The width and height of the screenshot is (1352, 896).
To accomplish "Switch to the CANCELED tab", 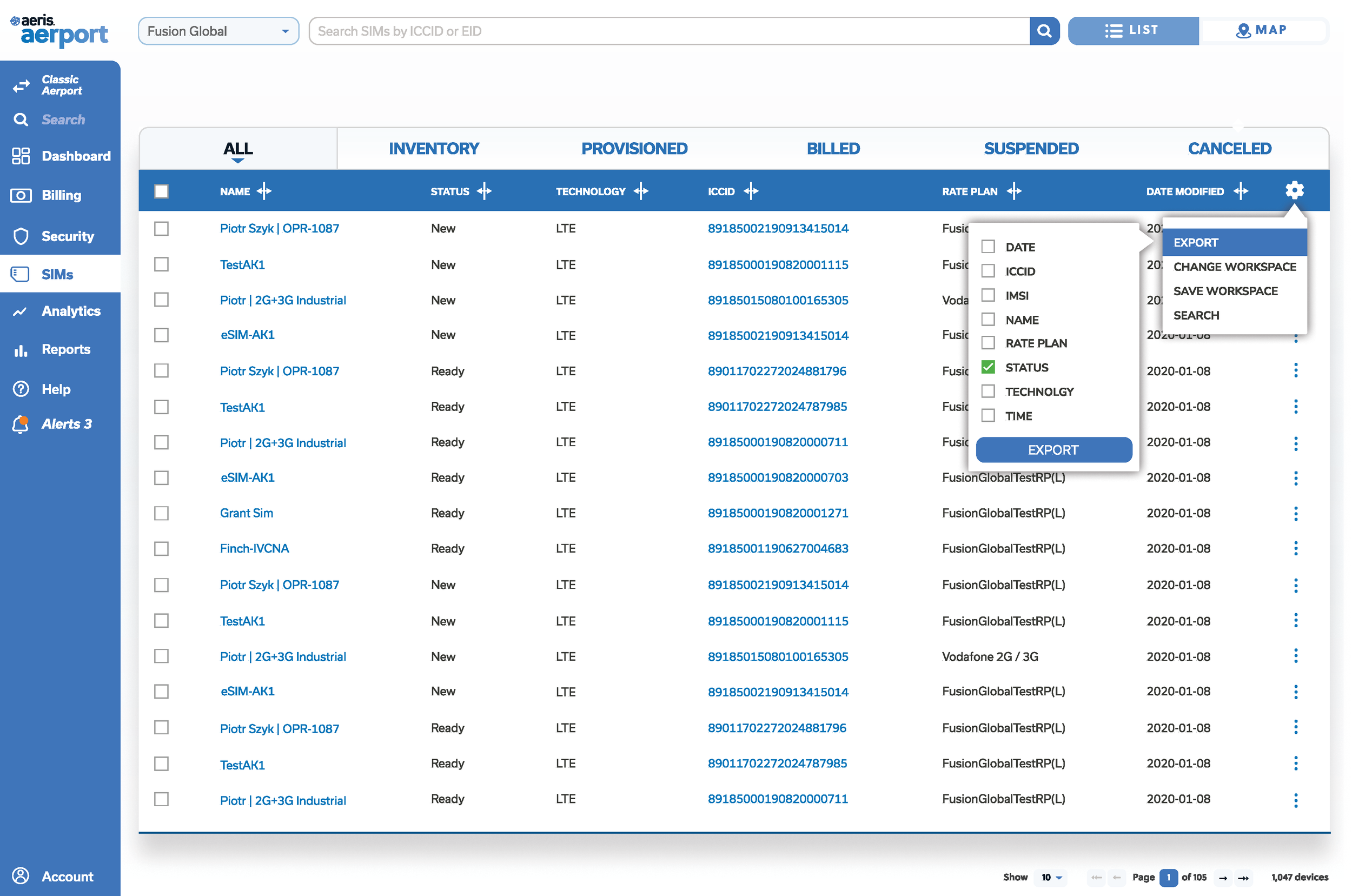I will pyautogui.click(x=1229, y=149).
